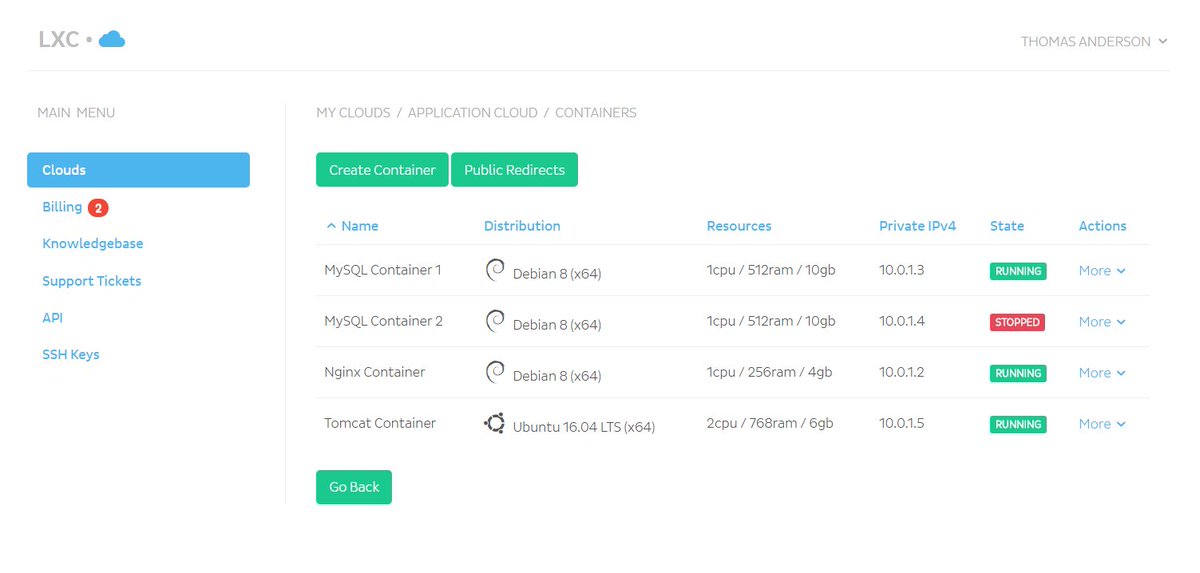Viewport: 1200px width, 573px height.
Task: Expand More actions for Nginx Container
Action: [1102, 373]
